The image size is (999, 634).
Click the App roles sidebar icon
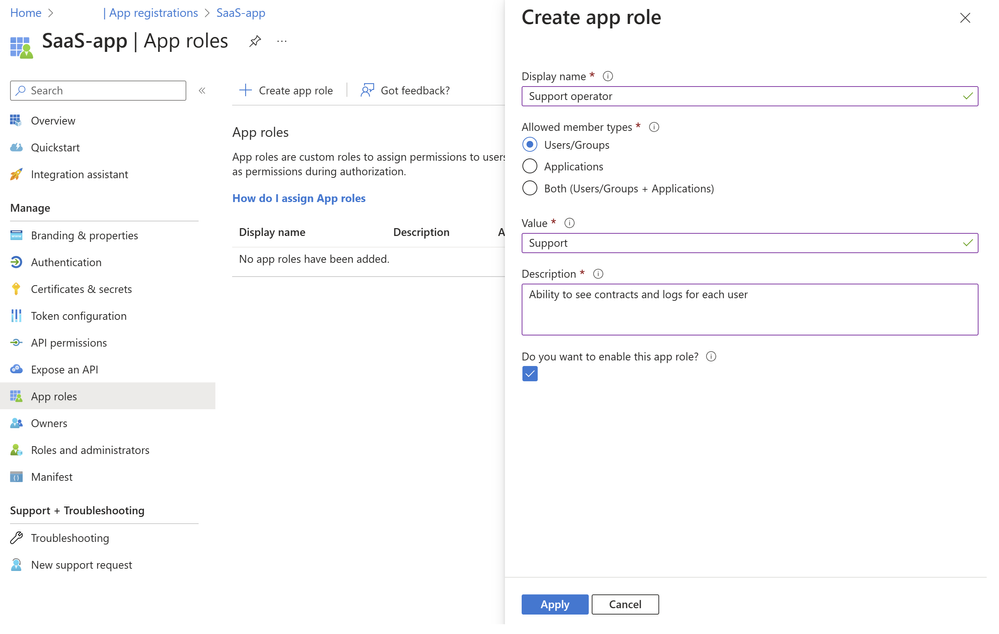tap(16, 396)
